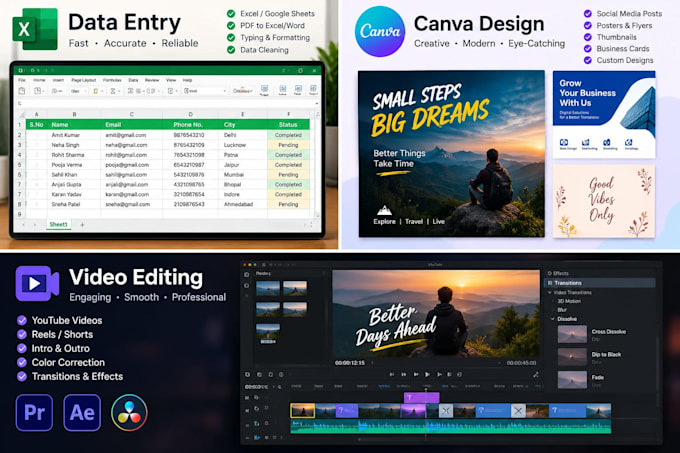
Task: Select the Cross Dissolve transition thumbnail
Action: point(572,334)
